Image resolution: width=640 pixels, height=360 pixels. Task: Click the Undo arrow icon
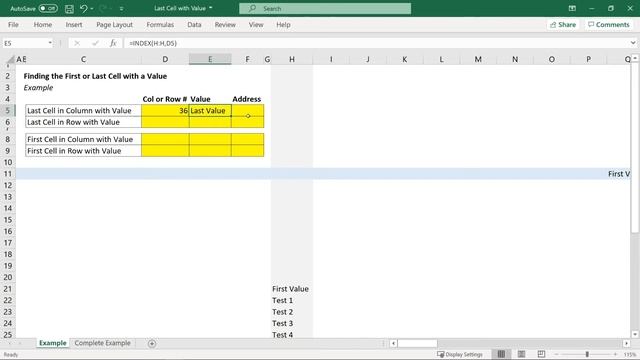[x=83, y=9]
